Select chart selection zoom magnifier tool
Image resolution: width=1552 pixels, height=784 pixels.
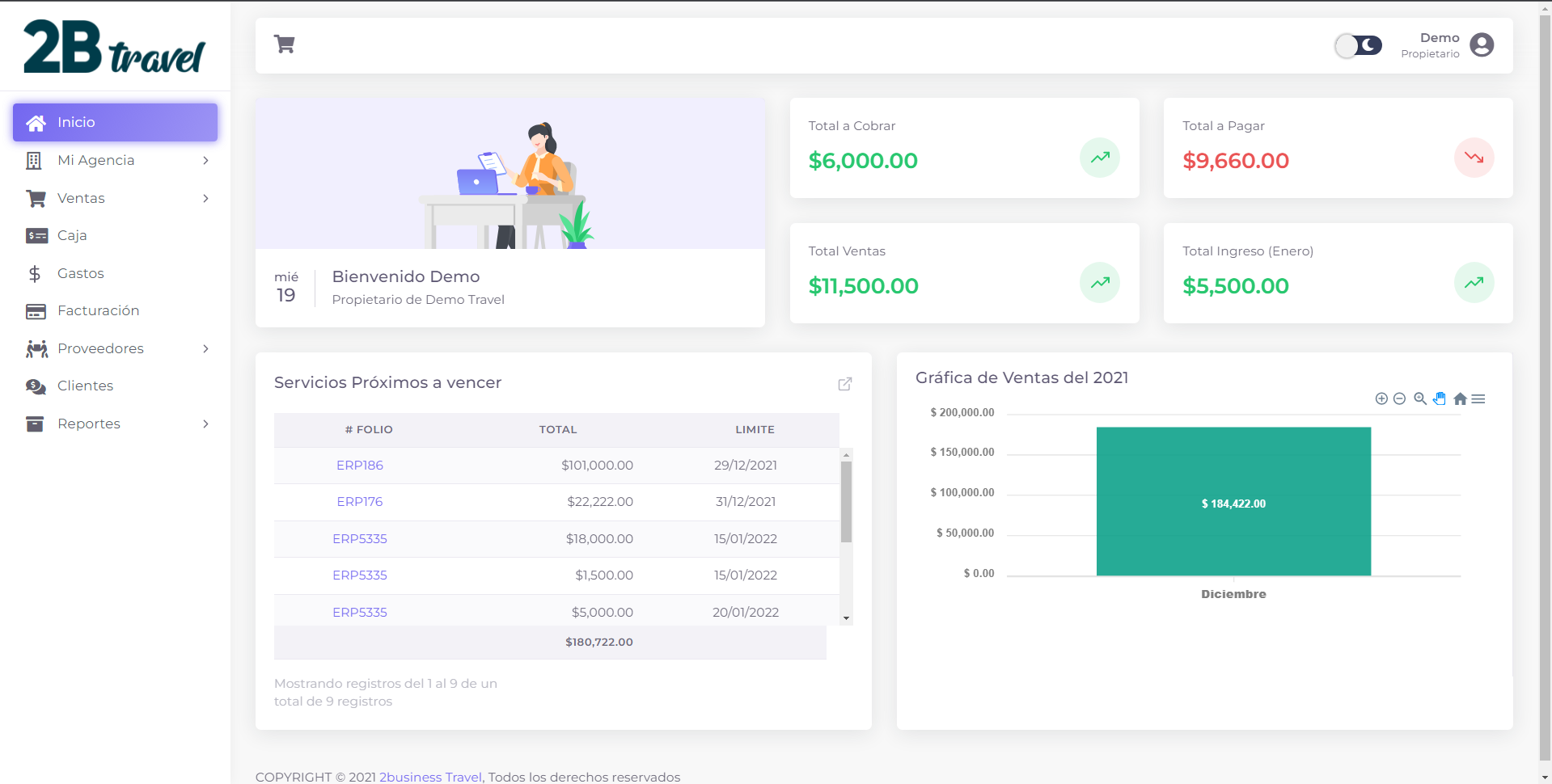click(1420, 398)
